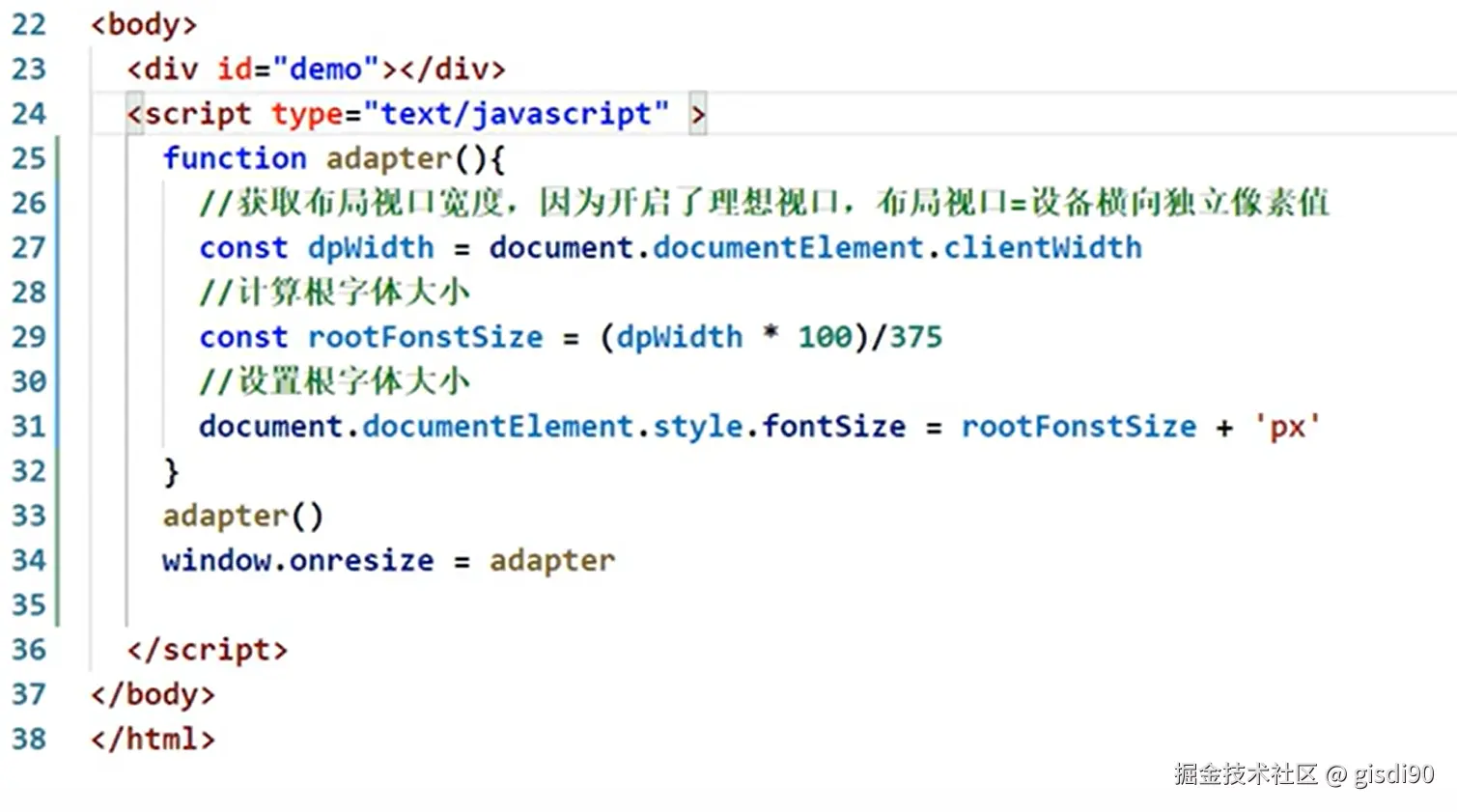This screenshot has height=812, width=1457.
Task: Click the style property on line 31
Action: tap(698, 427)
